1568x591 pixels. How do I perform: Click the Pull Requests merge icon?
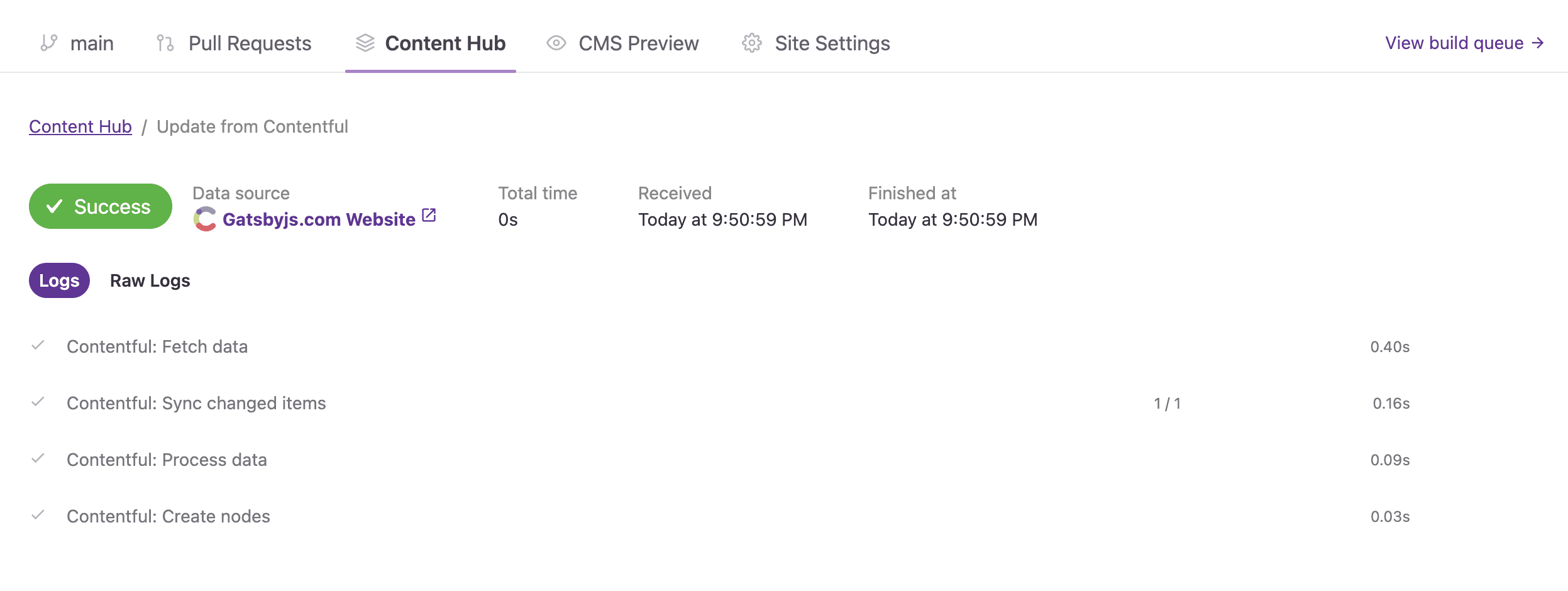click(x=165, y=43)
